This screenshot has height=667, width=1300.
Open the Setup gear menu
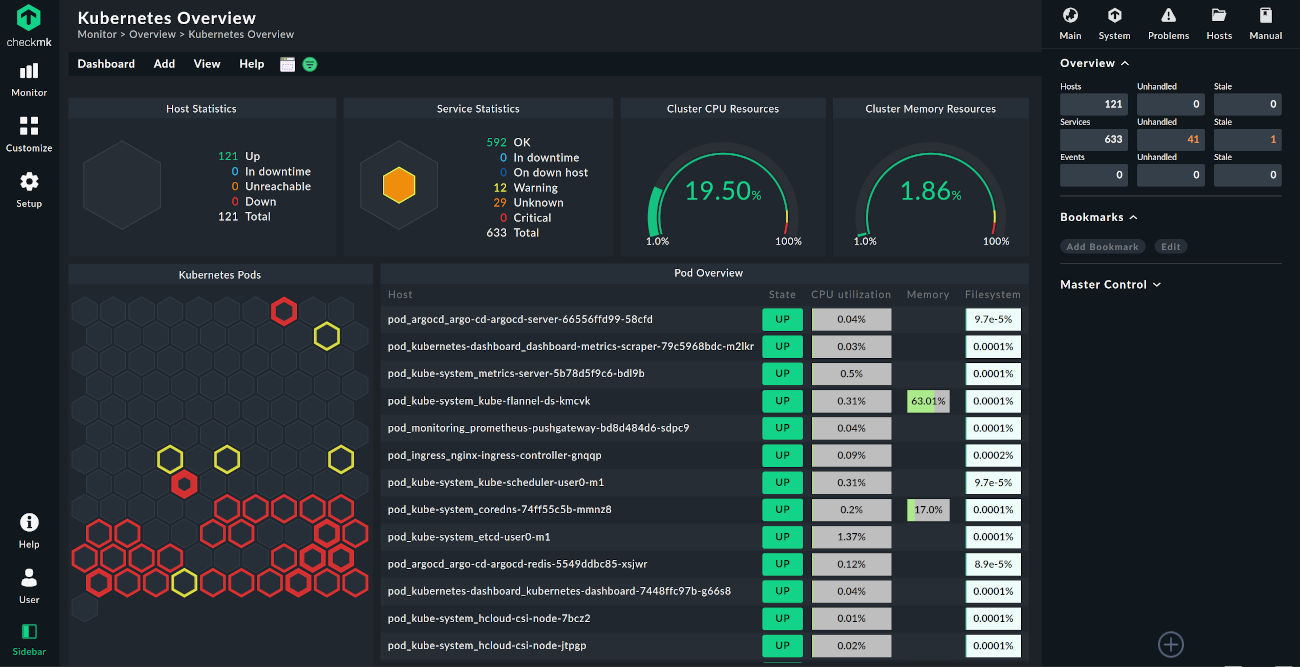click(x=29, y=189)
